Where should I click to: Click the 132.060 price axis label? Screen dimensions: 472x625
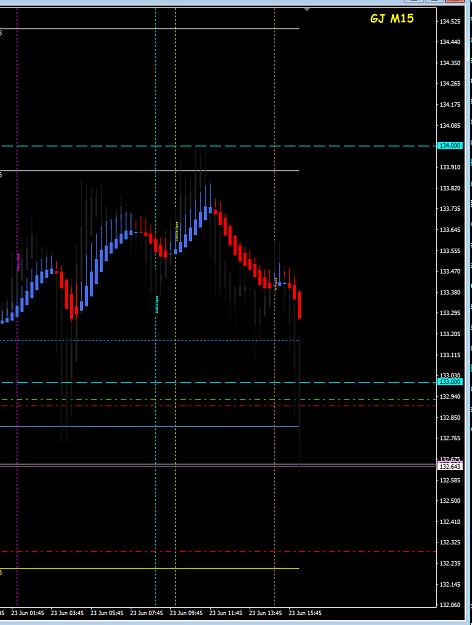450,605
